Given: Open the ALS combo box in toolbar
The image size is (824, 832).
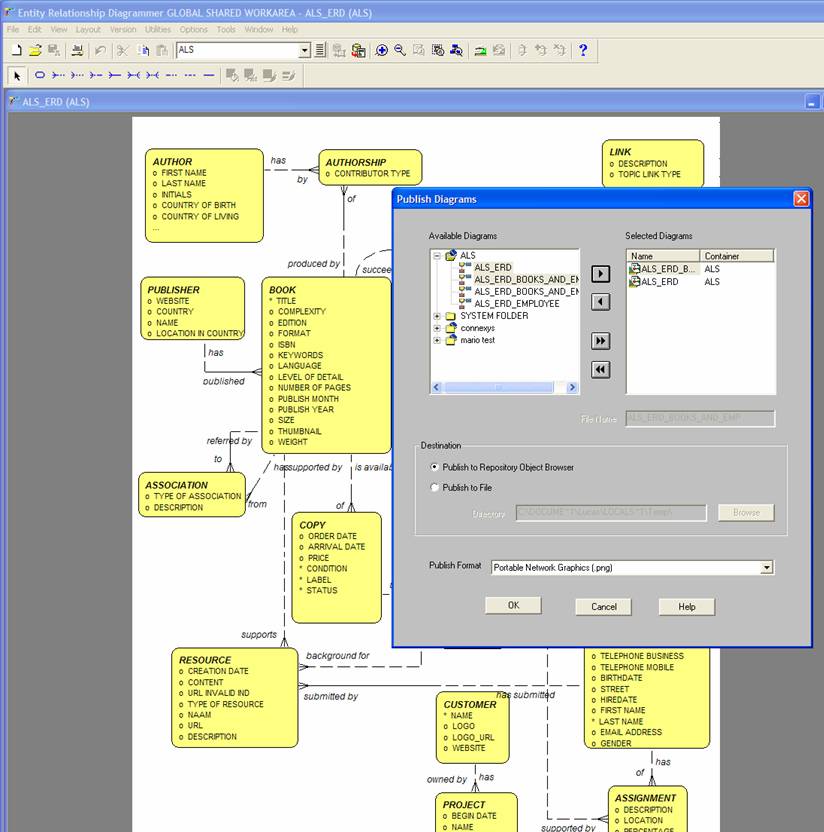Looking at the screenshot, I should pos(305,50).
